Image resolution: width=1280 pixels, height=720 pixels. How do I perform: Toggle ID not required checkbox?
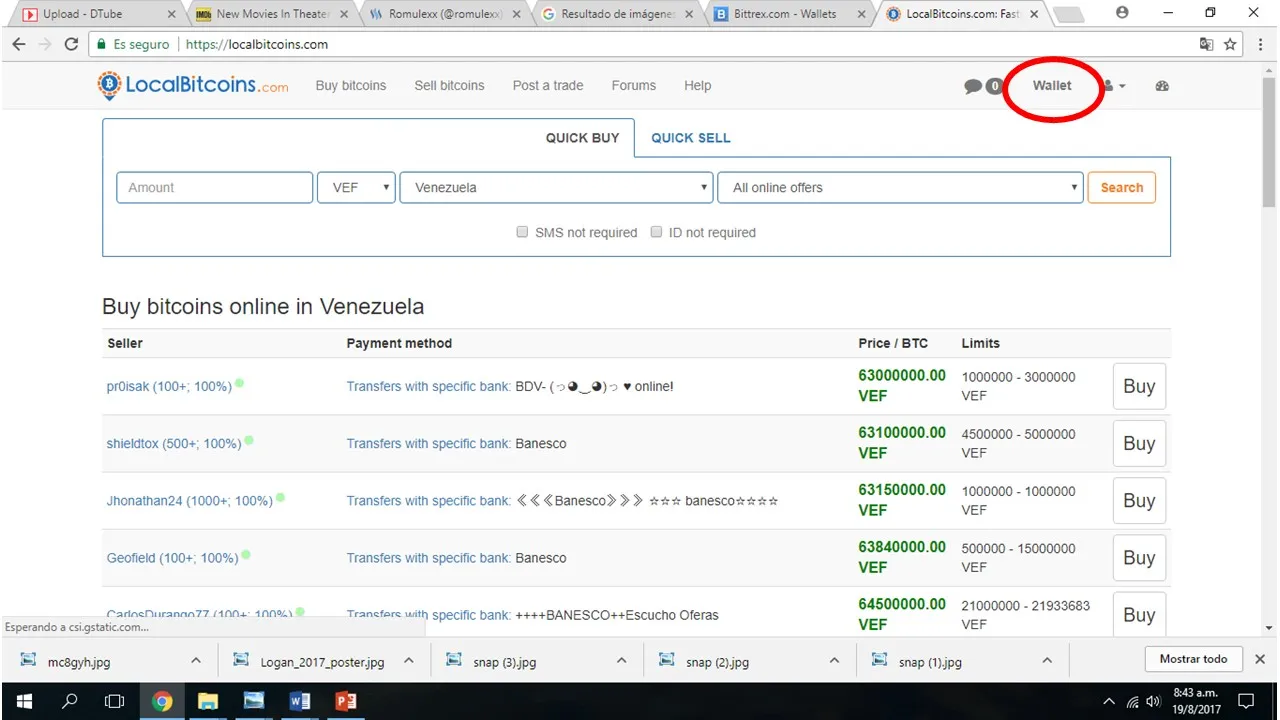(x=656, y=232)
